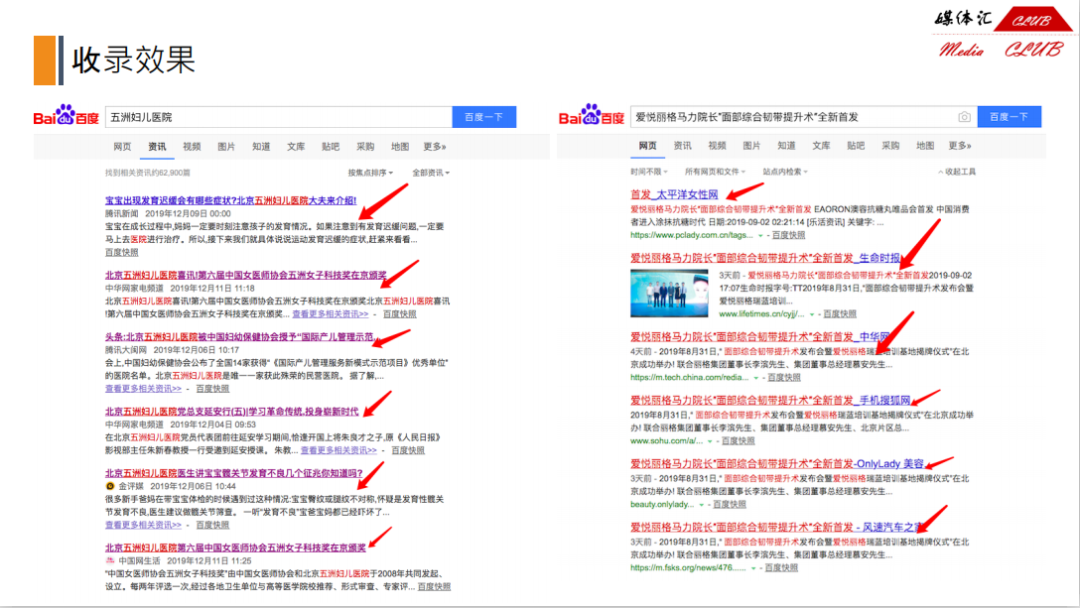Viewport: 1080px width, 608px height.
Task: Open the 全部资讯 filter dropdown
Action: coord(431,172)
